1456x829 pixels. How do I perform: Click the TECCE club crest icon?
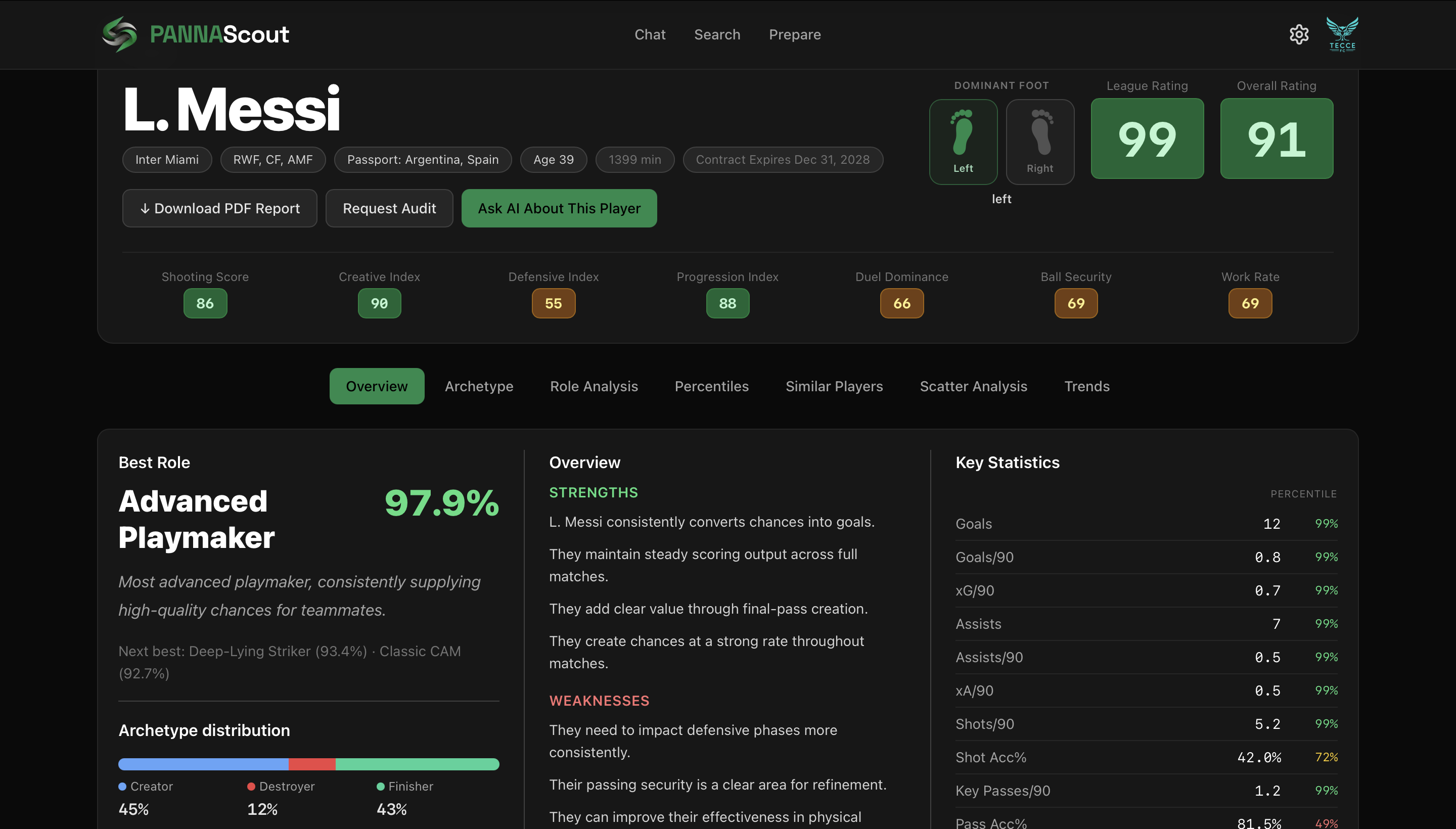click(1342, 34)
